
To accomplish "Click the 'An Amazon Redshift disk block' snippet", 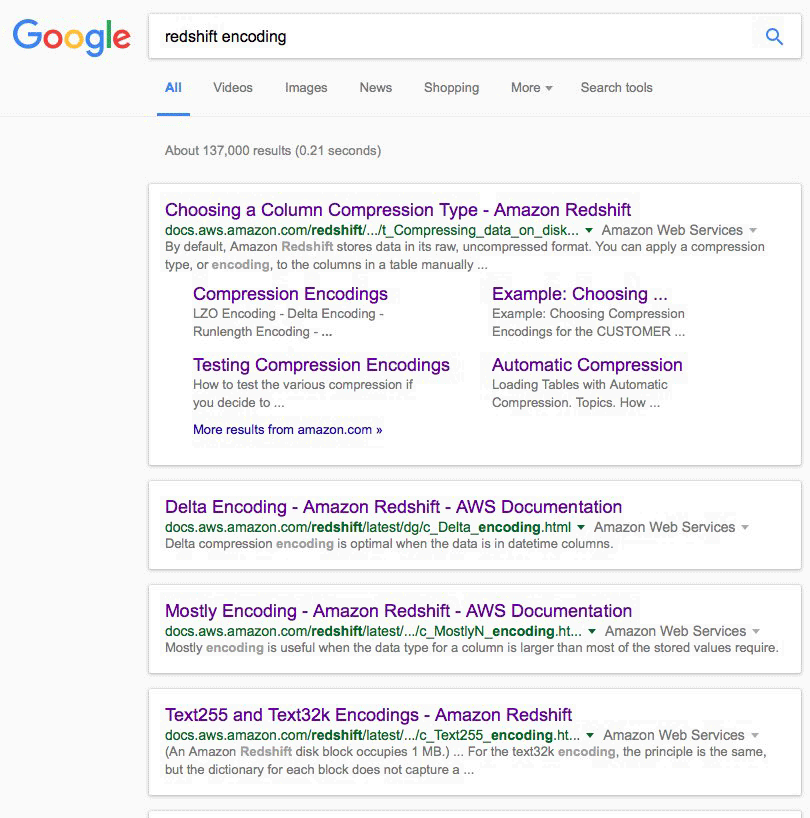I will (x=466, y=761).
